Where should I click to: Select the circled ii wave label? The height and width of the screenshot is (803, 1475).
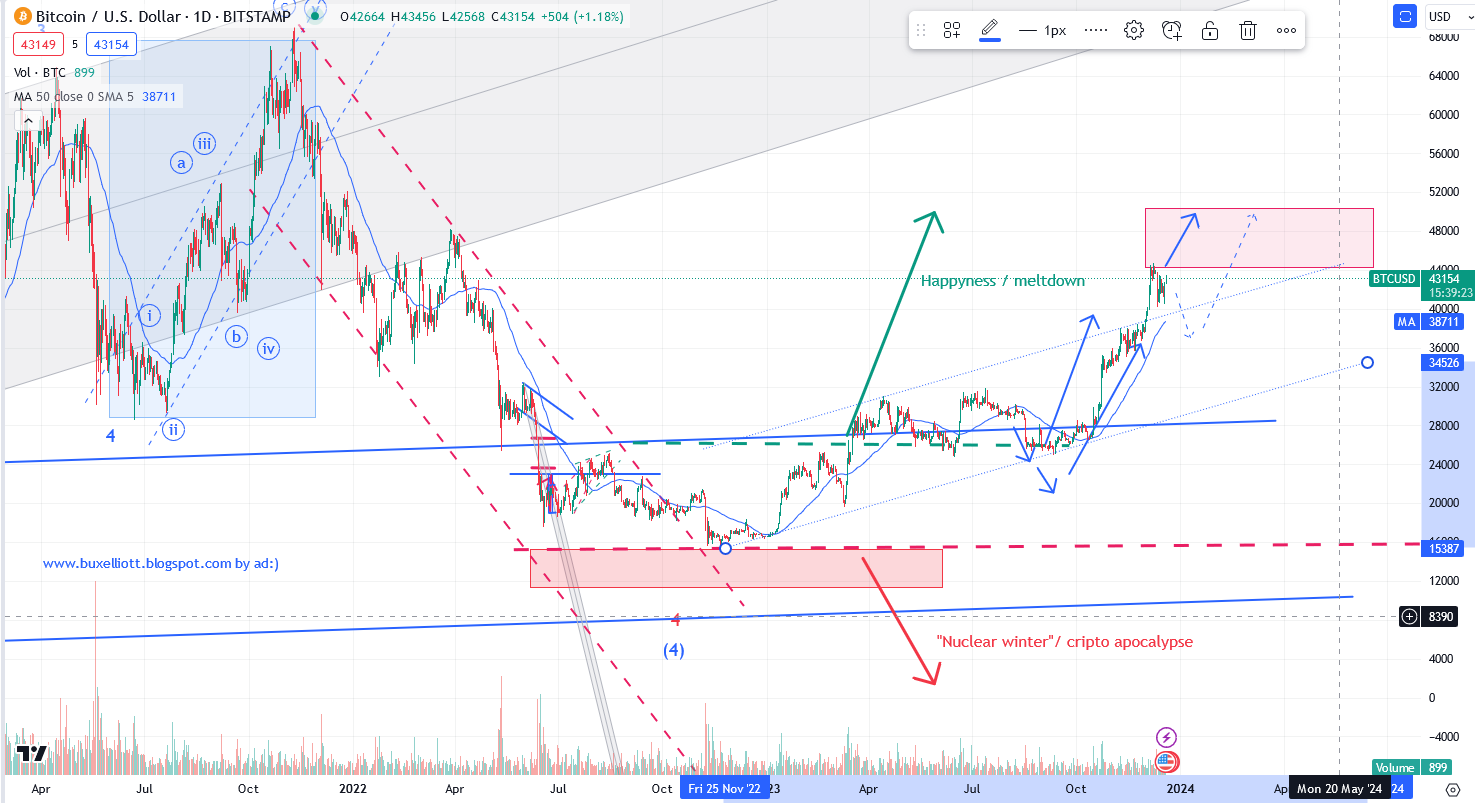click(172, 430)
